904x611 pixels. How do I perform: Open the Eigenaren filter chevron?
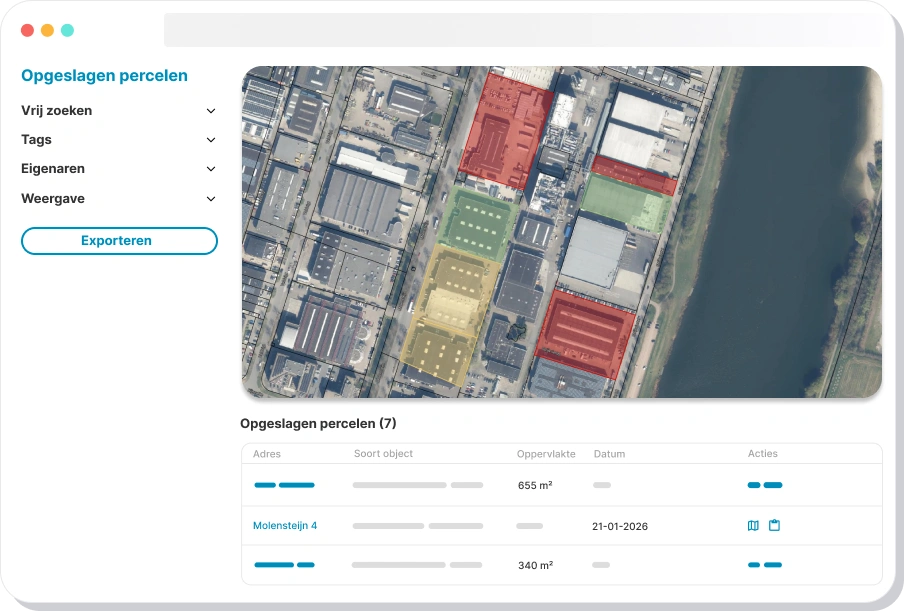click(x=210, y=170)
